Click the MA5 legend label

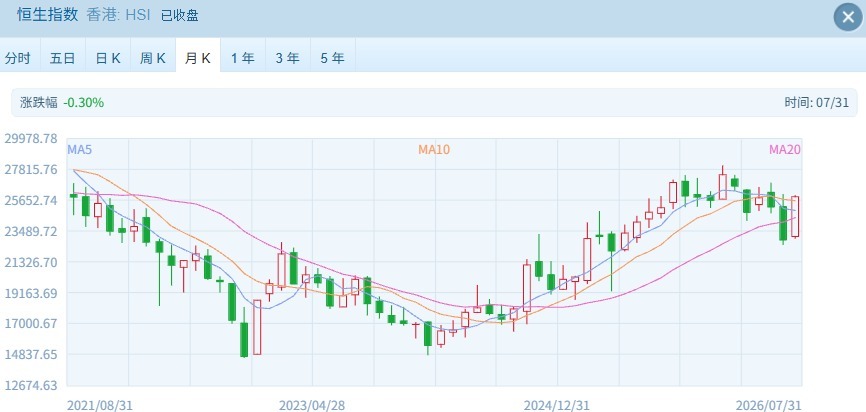(78, 150)
